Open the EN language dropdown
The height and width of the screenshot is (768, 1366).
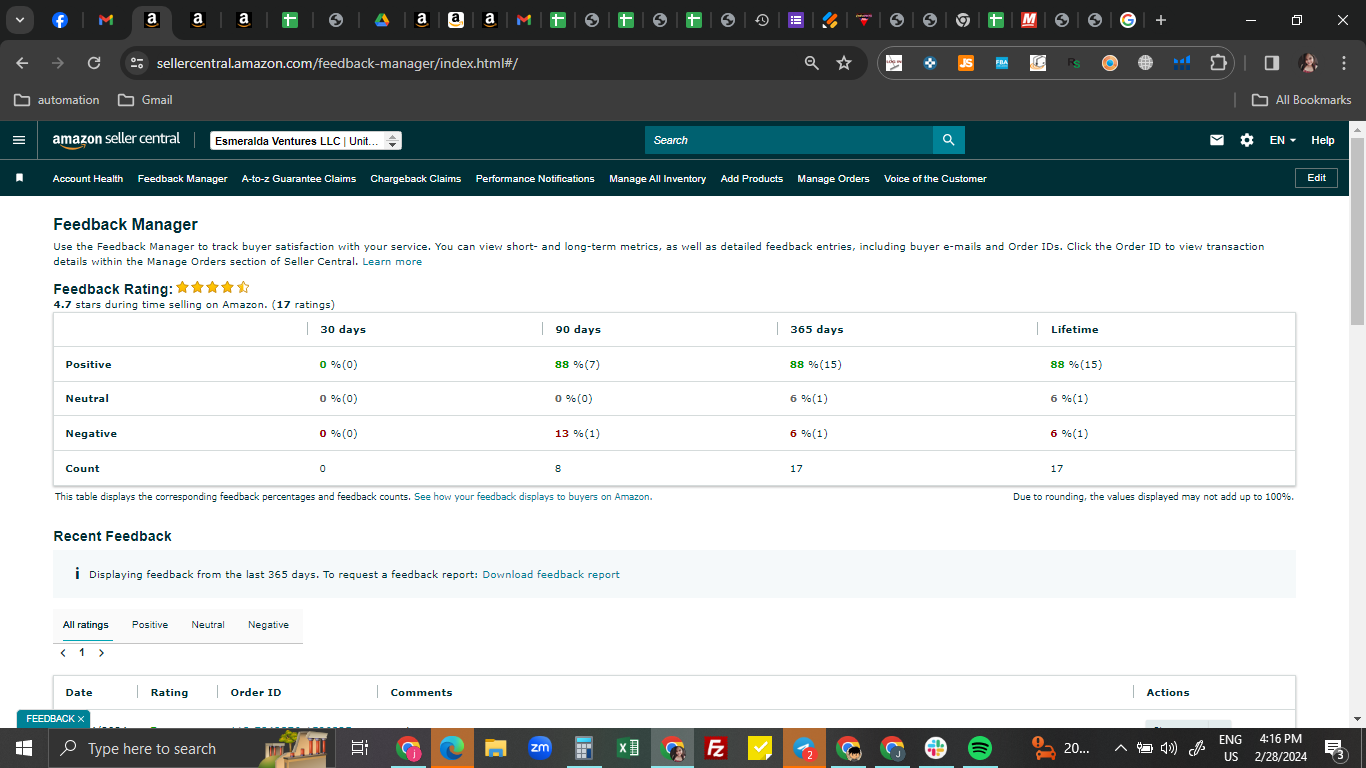coord(1283,140)
